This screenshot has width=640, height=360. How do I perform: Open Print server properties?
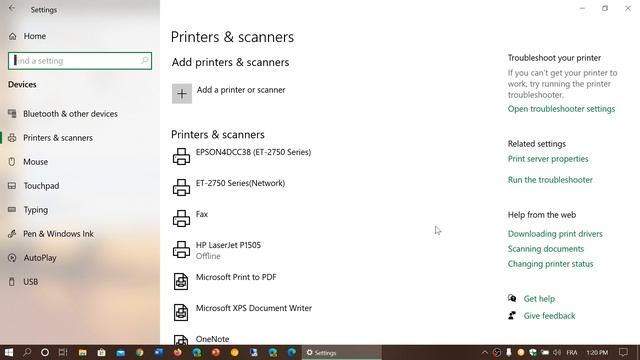coord(548,159)
